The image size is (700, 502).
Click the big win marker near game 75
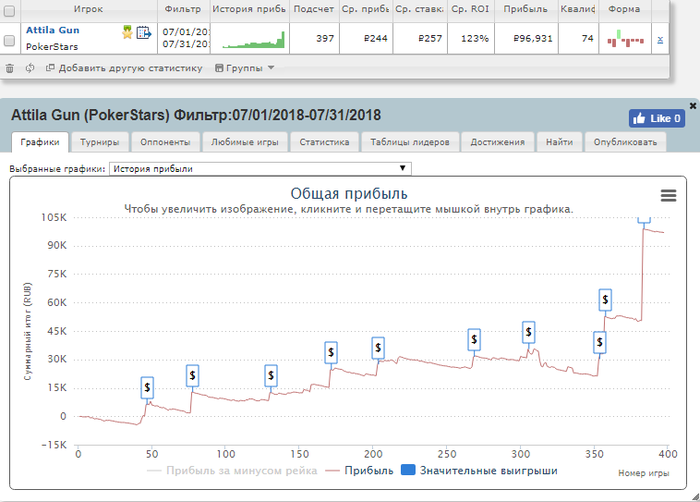tap(192, 376)
